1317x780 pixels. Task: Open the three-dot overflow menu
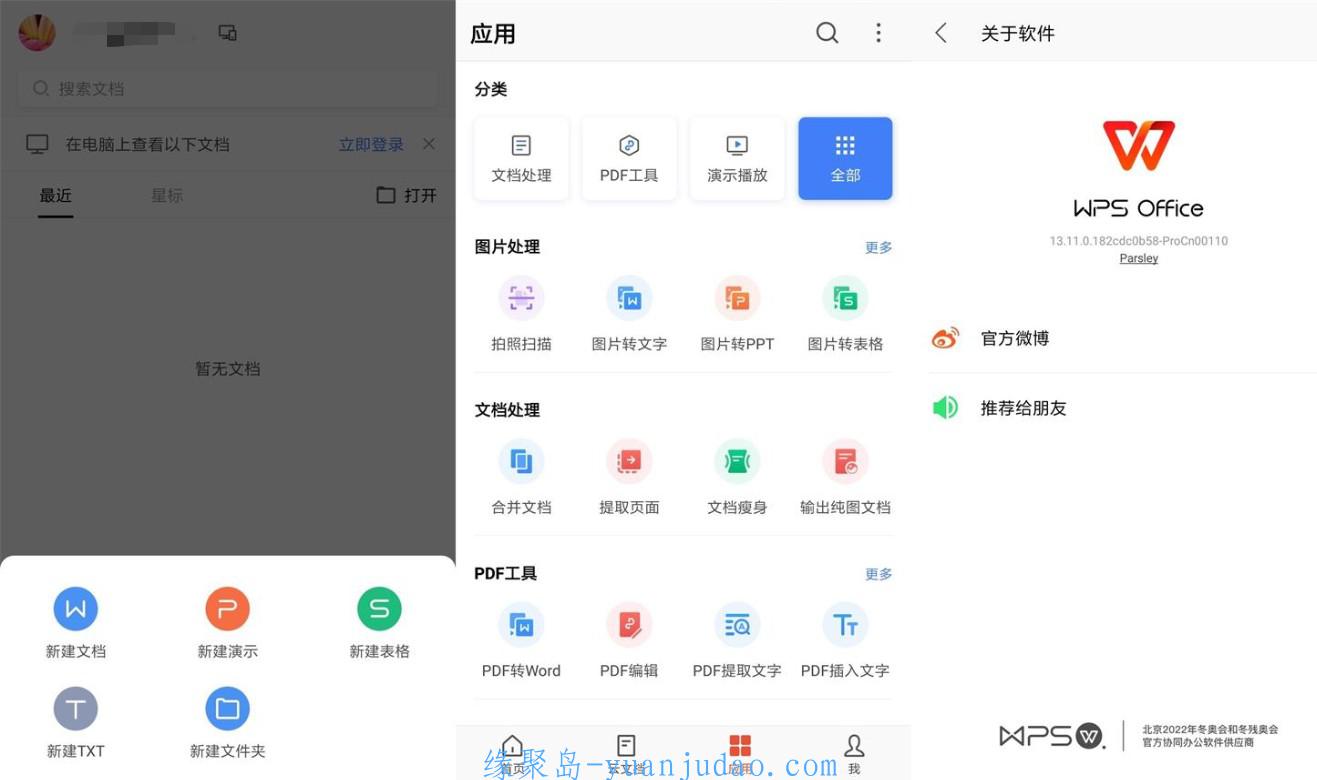click(x=878, y=33)
